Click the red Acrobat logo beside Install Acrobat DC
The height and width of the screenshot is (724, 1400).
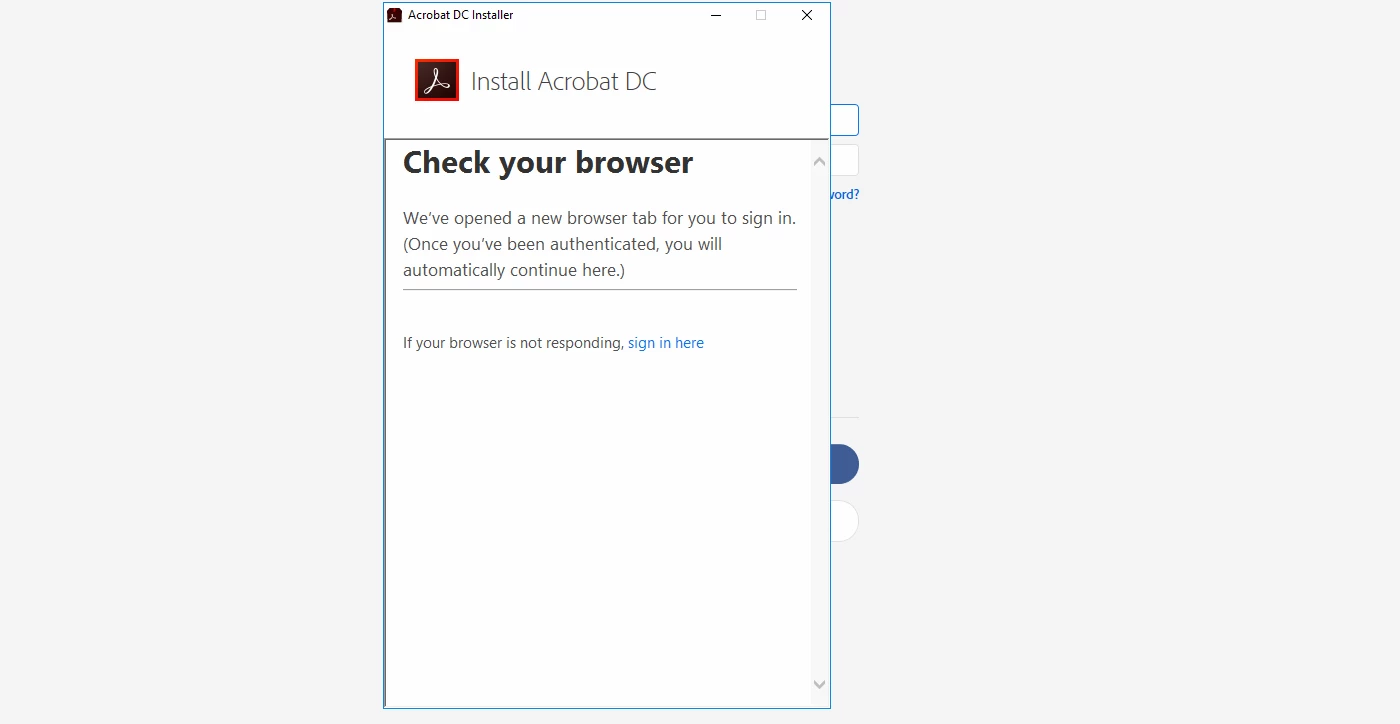coord(437,80)
